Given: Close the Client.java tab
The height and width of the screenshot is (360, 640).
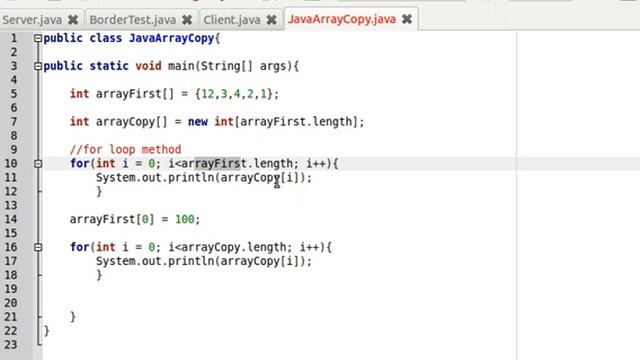Looking at the screenshot, I should point(271,20).
